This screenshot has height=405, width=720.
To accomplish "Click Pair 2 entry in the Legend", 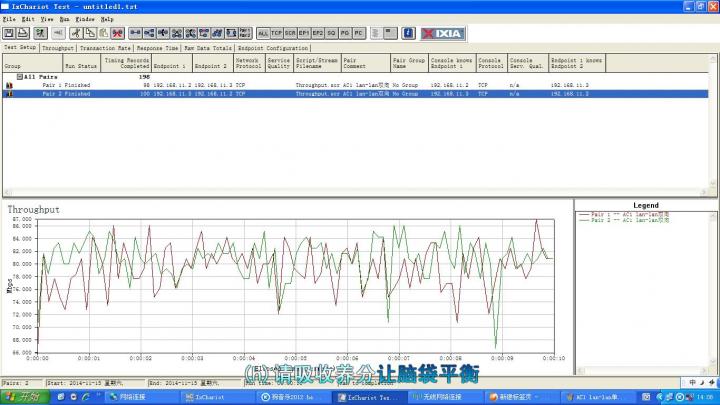I will point(624,220).
